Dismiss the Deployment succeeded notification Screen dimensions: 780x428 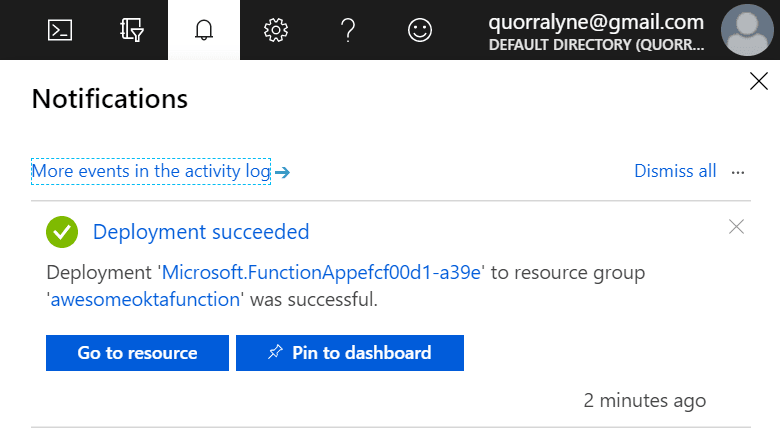pyautogui.click(x=737, y=227)
